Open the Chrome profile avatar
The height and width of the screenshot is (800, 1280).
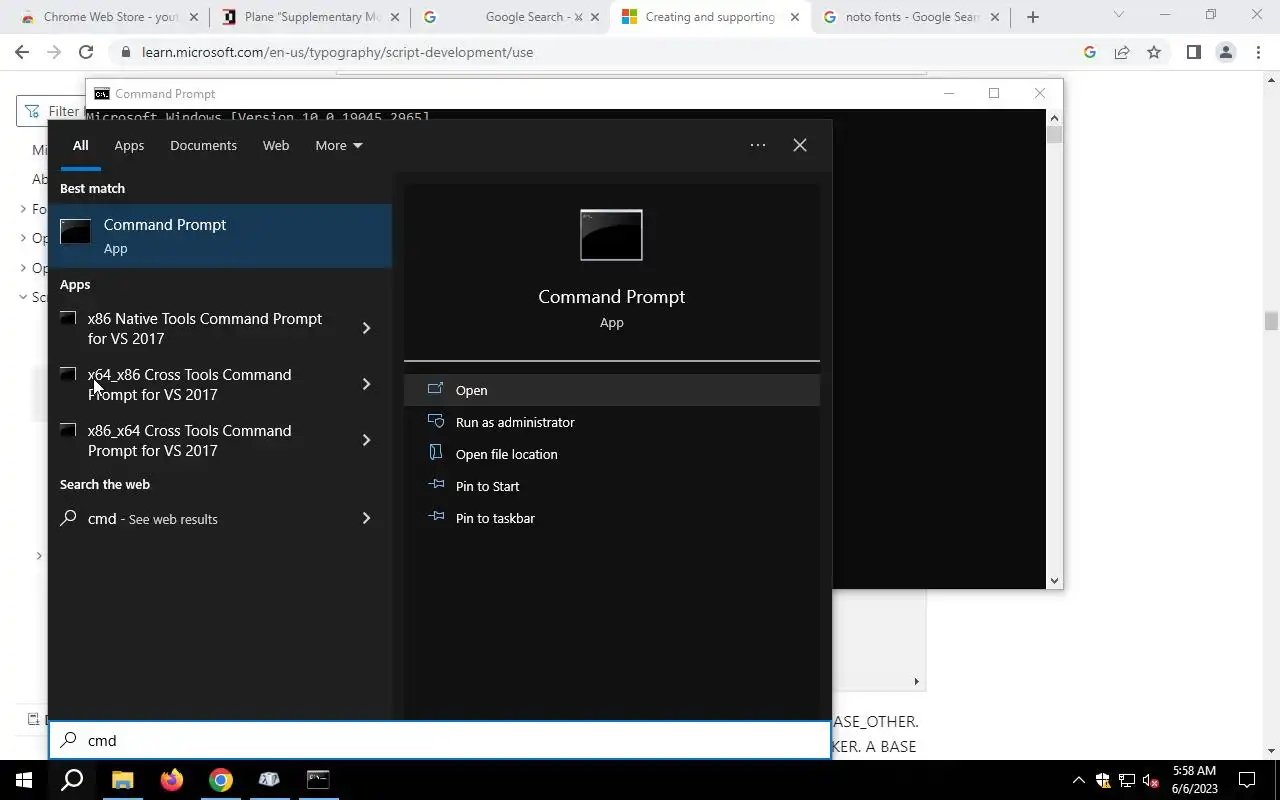[1225, 52]
